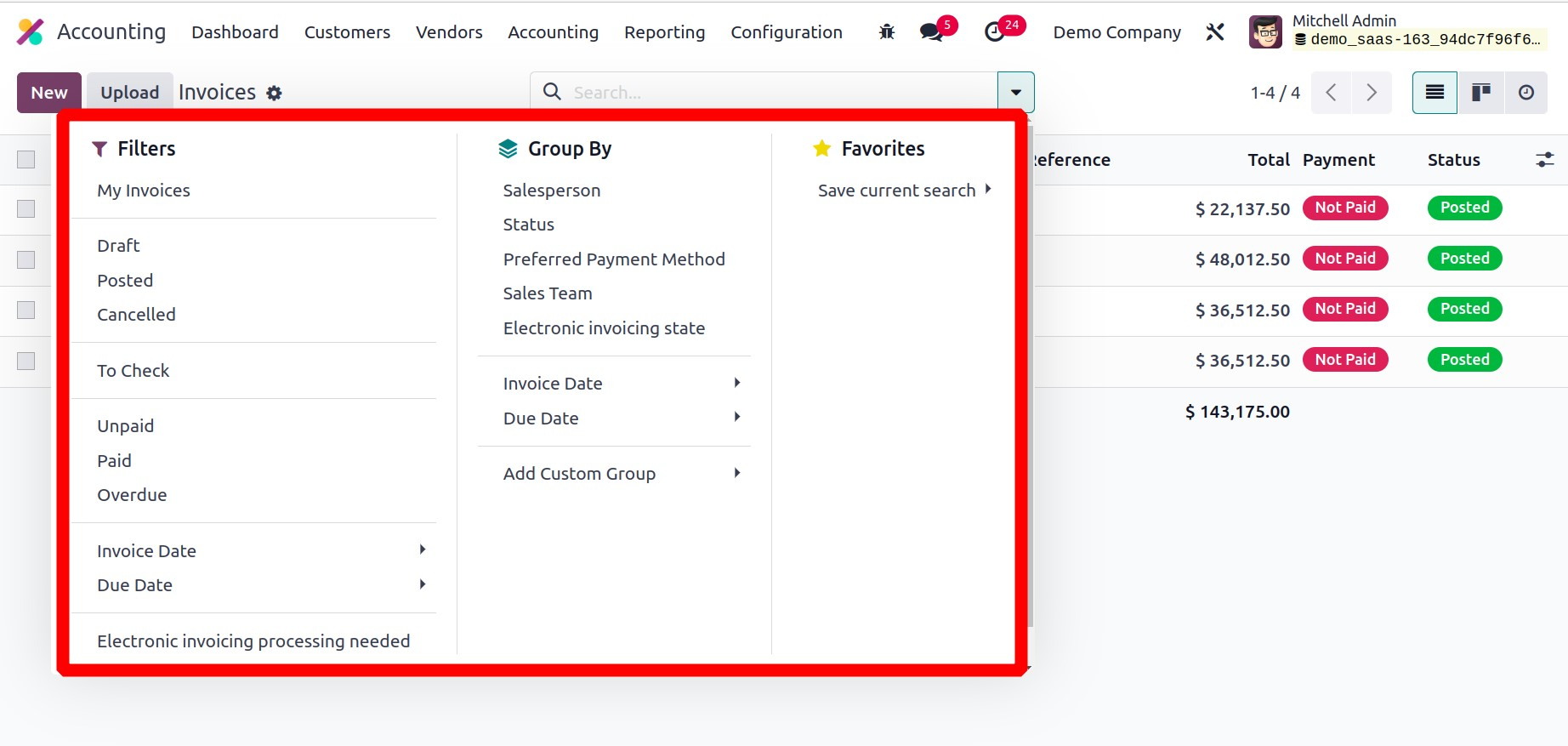Switch to list view
Screen dimensions: 1568x746
1434,93
